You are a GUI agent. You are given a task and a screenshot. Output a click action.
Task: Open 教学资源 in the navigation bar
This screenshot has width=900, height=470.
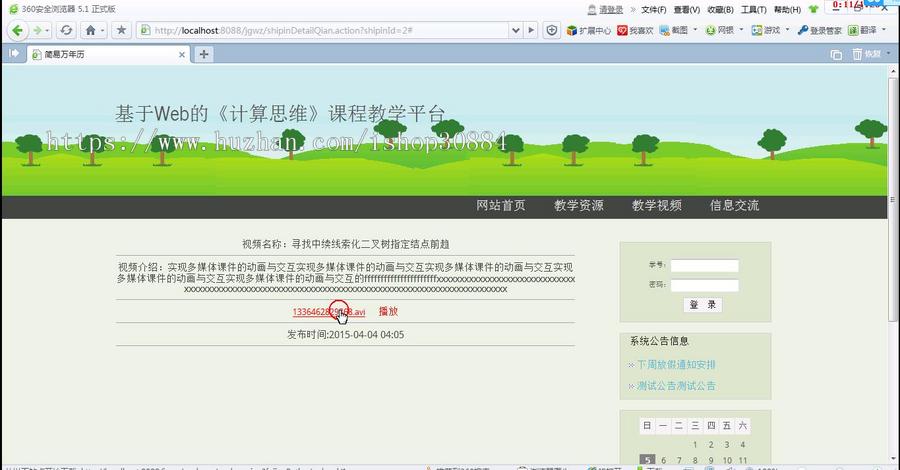pos(579,205)
